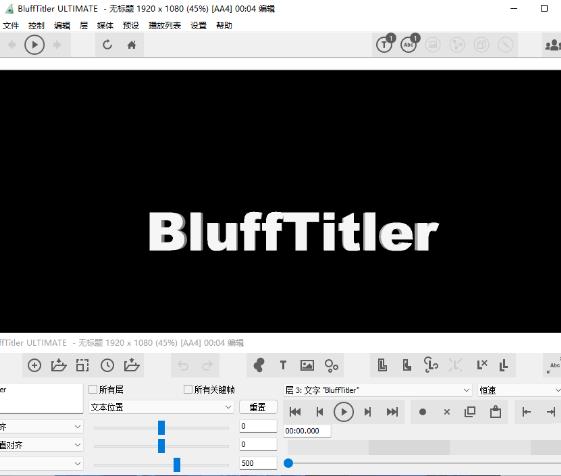
Task: Open the 播放列表 menu
Action: 165,25
